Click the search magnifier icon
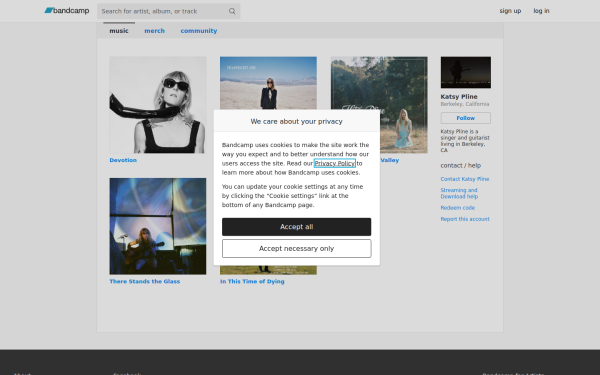 (x=232, y=11)
